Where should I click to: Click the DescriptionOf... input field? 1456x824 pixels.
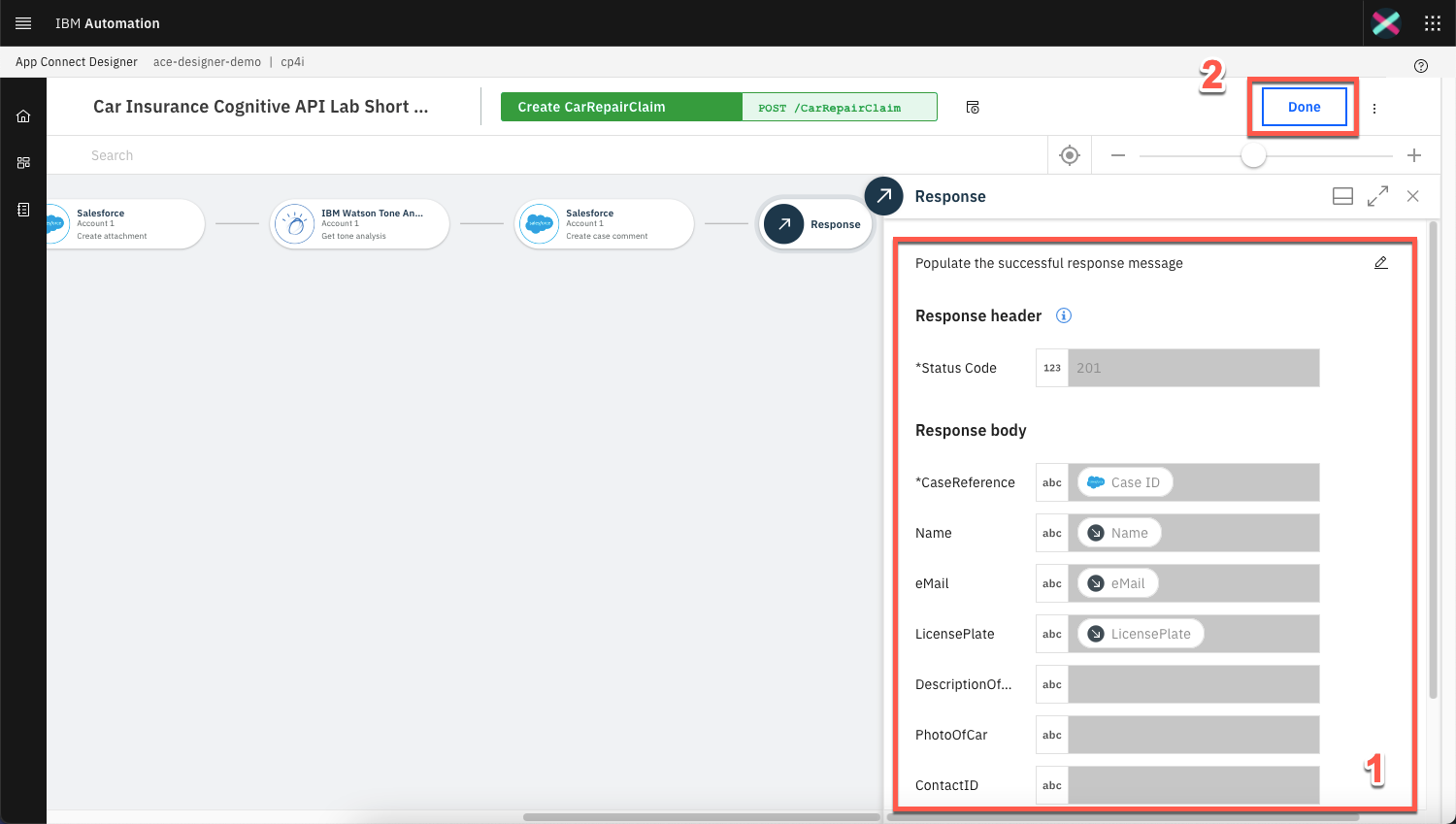[1194, 684]
